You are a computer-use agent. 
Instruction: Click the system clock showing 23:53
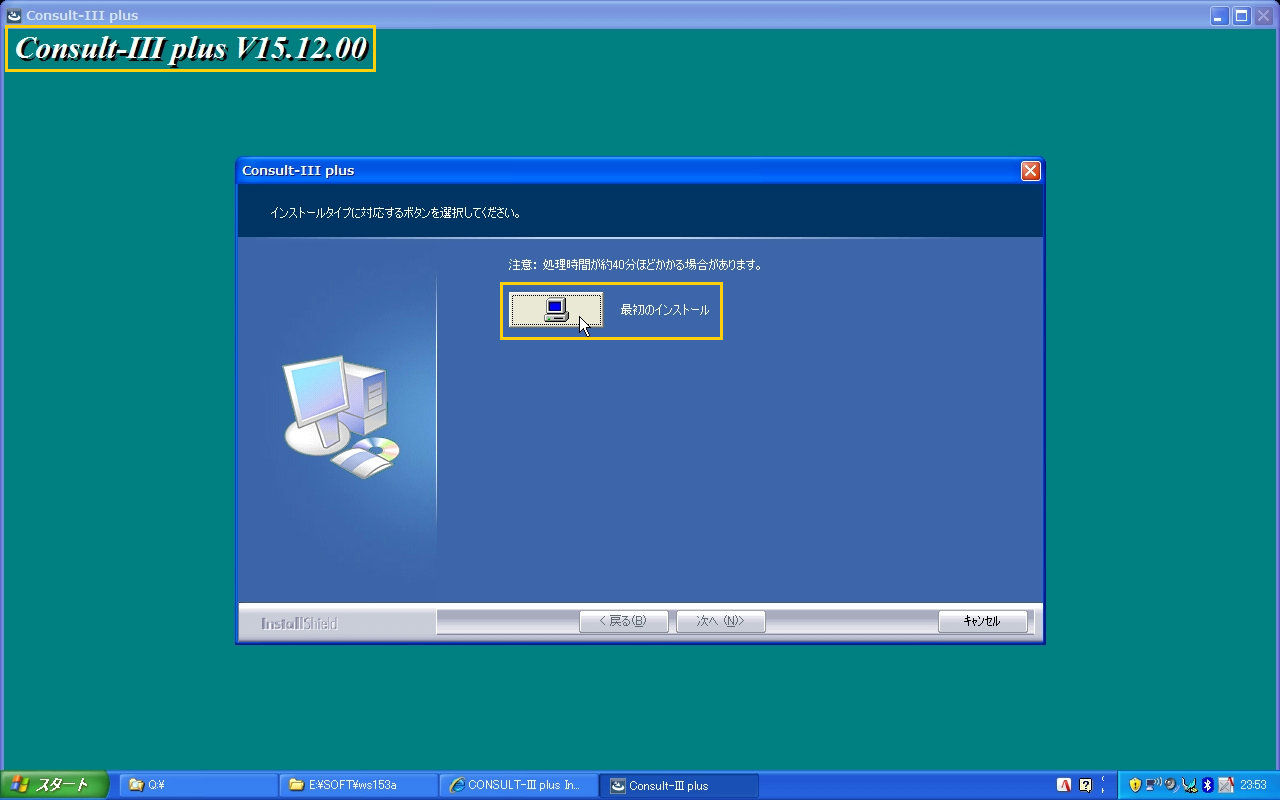pos(1253,785)
